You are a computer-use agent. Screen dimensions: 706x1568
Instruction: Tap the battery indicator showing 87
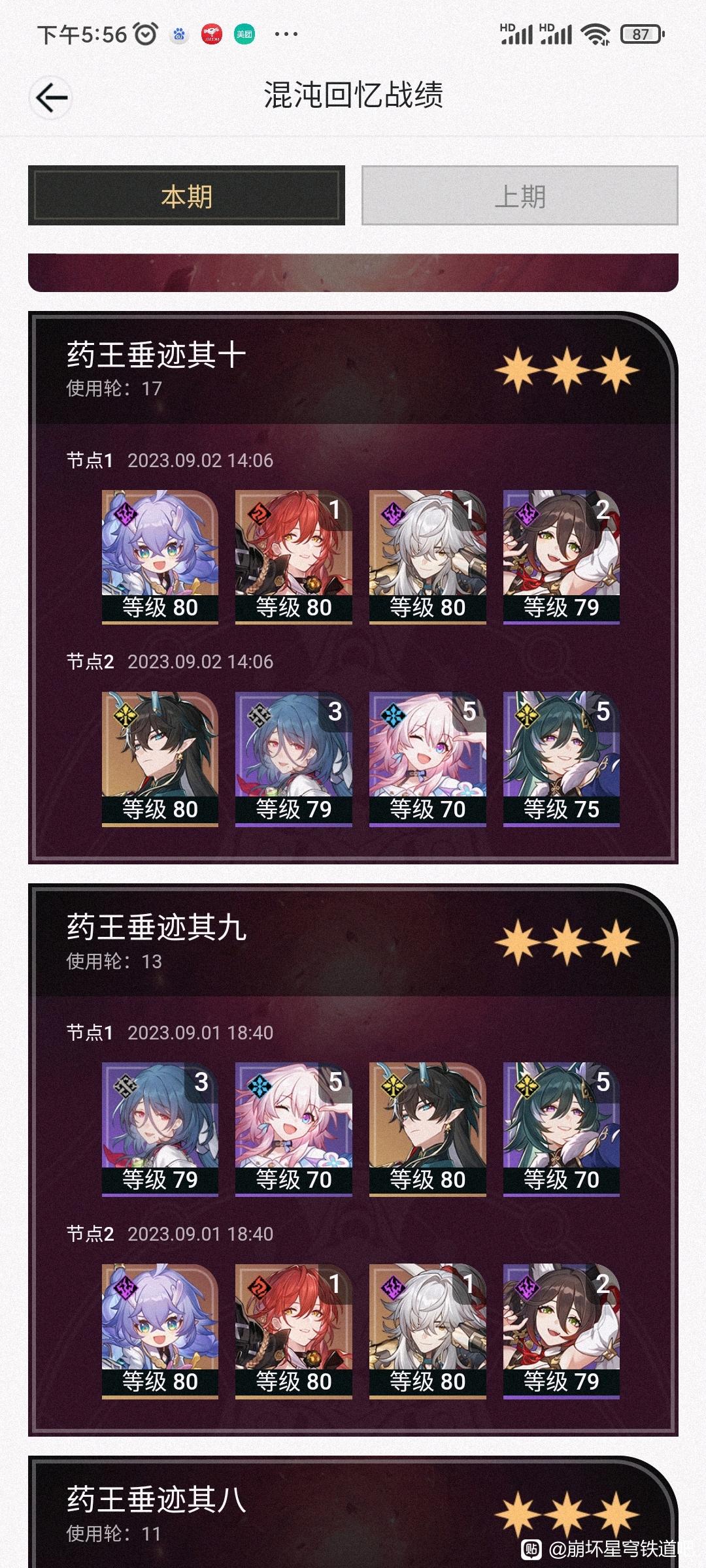tap(642, 34)
